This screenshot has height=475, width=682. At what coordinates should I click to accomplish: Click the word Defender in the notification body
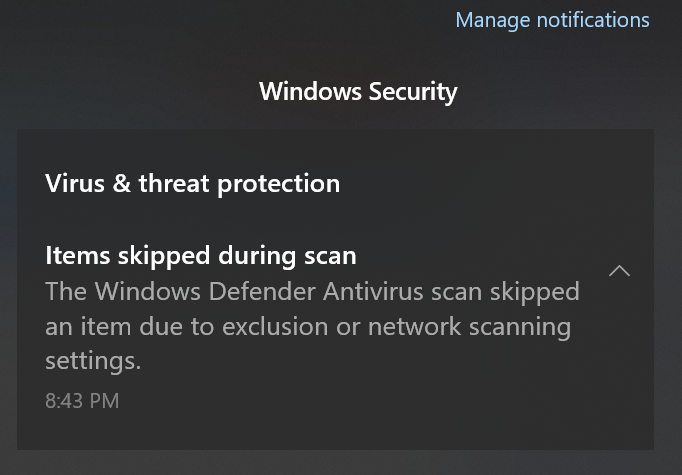coord(262,291)
